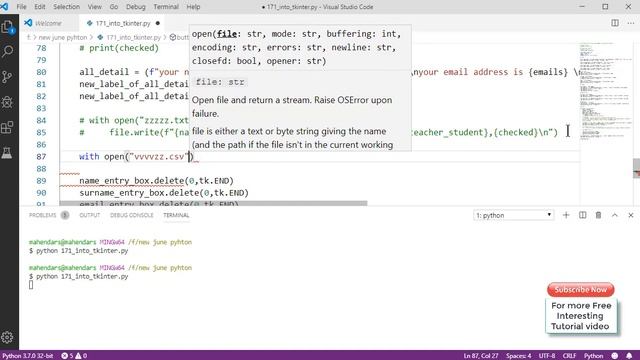This screenshot has width=640, height=360.
Task: Switch to the Debug Console tab
Action: (131, 215)
